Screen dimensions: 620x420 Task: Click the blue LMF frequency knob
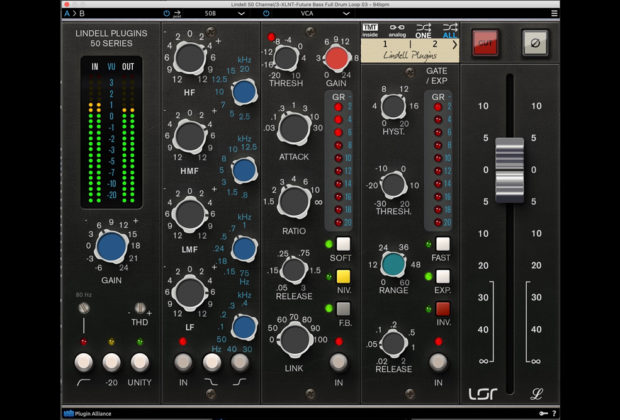coord(244,249)
